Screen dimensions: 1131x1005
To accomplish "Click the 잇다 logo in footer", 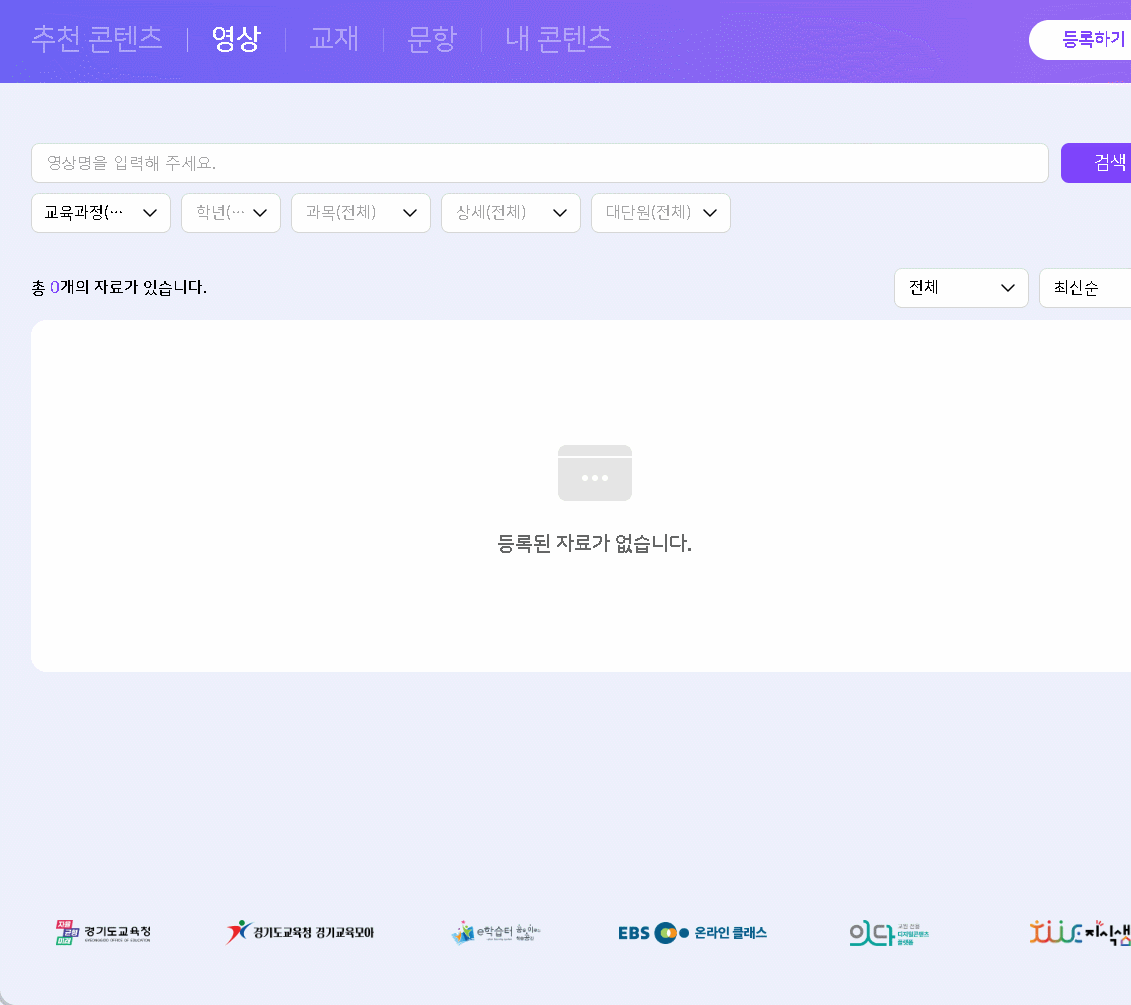I will pyautogui.click(x=888, y=933).
